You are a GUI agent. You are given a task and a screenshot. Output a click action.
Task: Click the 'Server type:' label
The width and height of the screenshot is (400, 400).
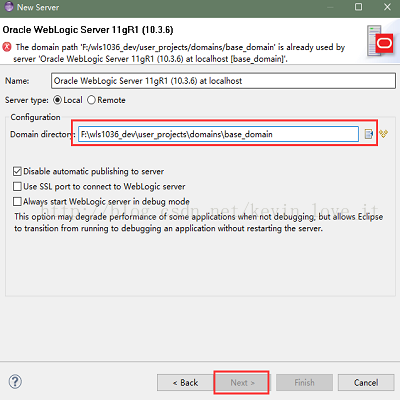pyautogui.click(x=27, y=100)
